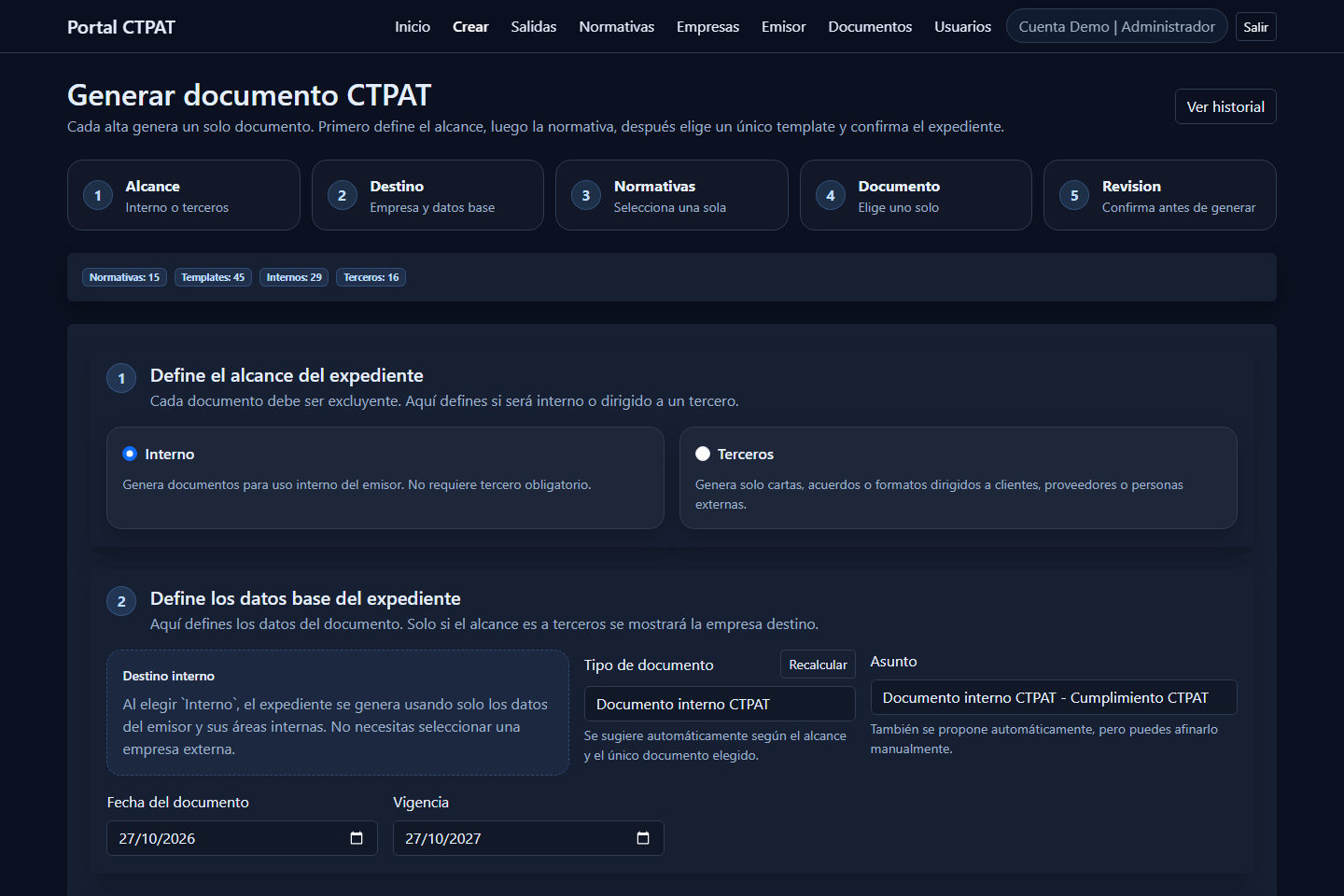1344x896 pixels.
Task: Open Salidas from the top menu
Action: click(534, 26)
